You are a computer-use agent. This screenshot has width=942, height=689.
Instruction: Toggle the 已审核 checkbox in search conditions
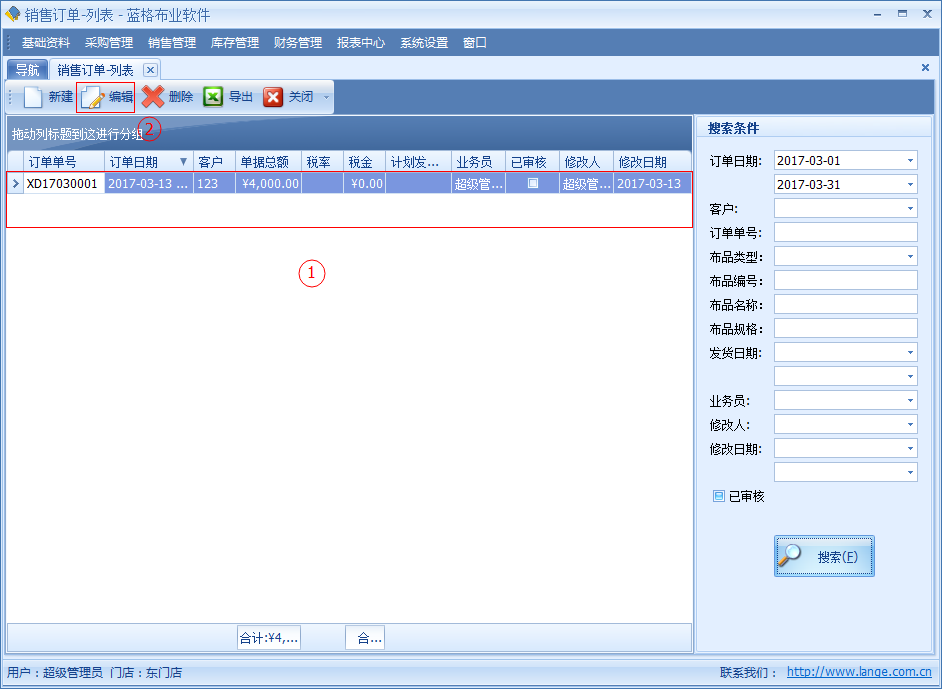[x=719, y=496]
